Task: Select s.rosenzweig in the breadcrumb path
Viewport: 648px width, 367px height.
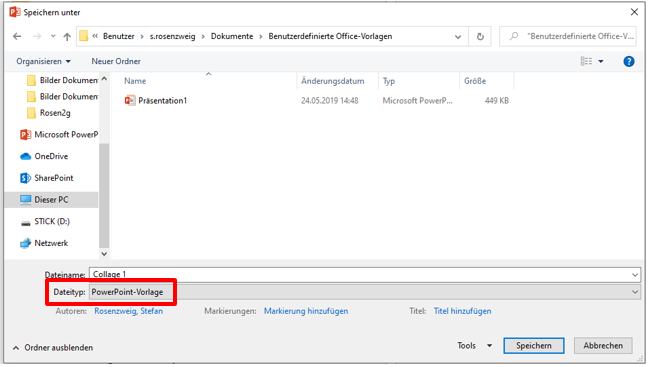Action: [x=172, y=36]
